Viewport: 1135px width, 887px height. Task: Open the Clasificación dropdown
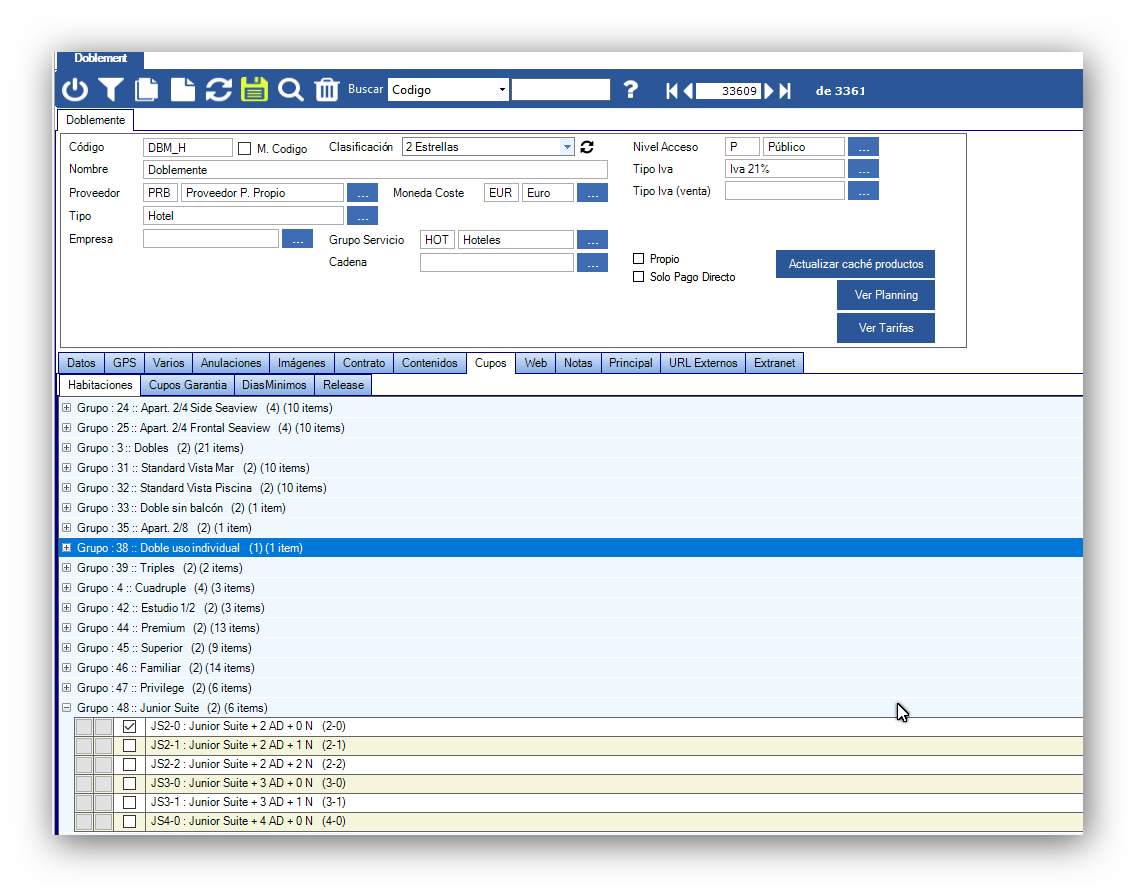567,147
